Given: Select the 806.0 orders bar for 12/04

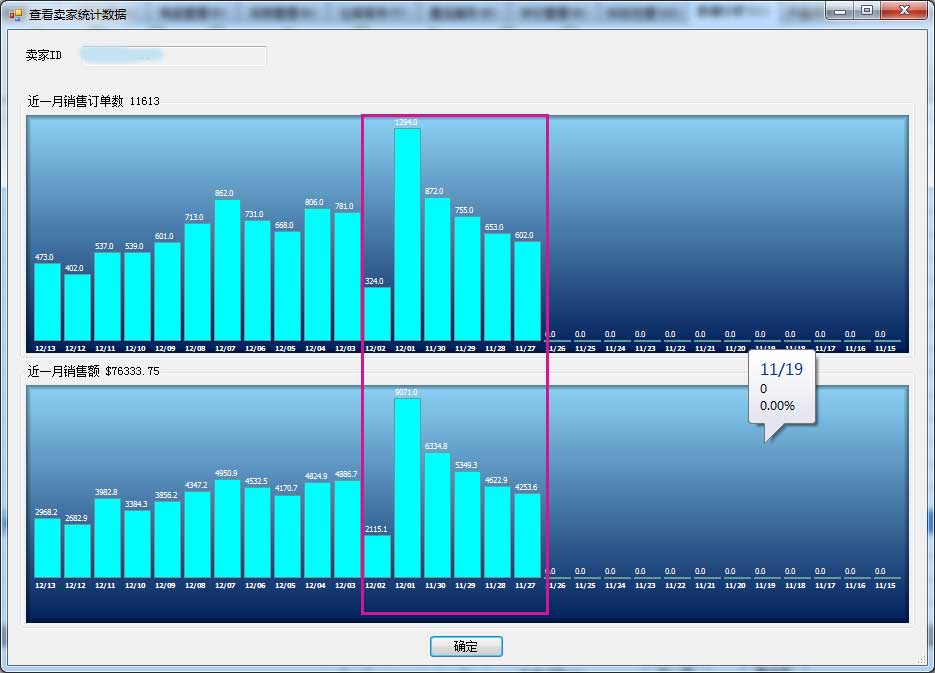Looking at the screenshot, I should 317,275.
